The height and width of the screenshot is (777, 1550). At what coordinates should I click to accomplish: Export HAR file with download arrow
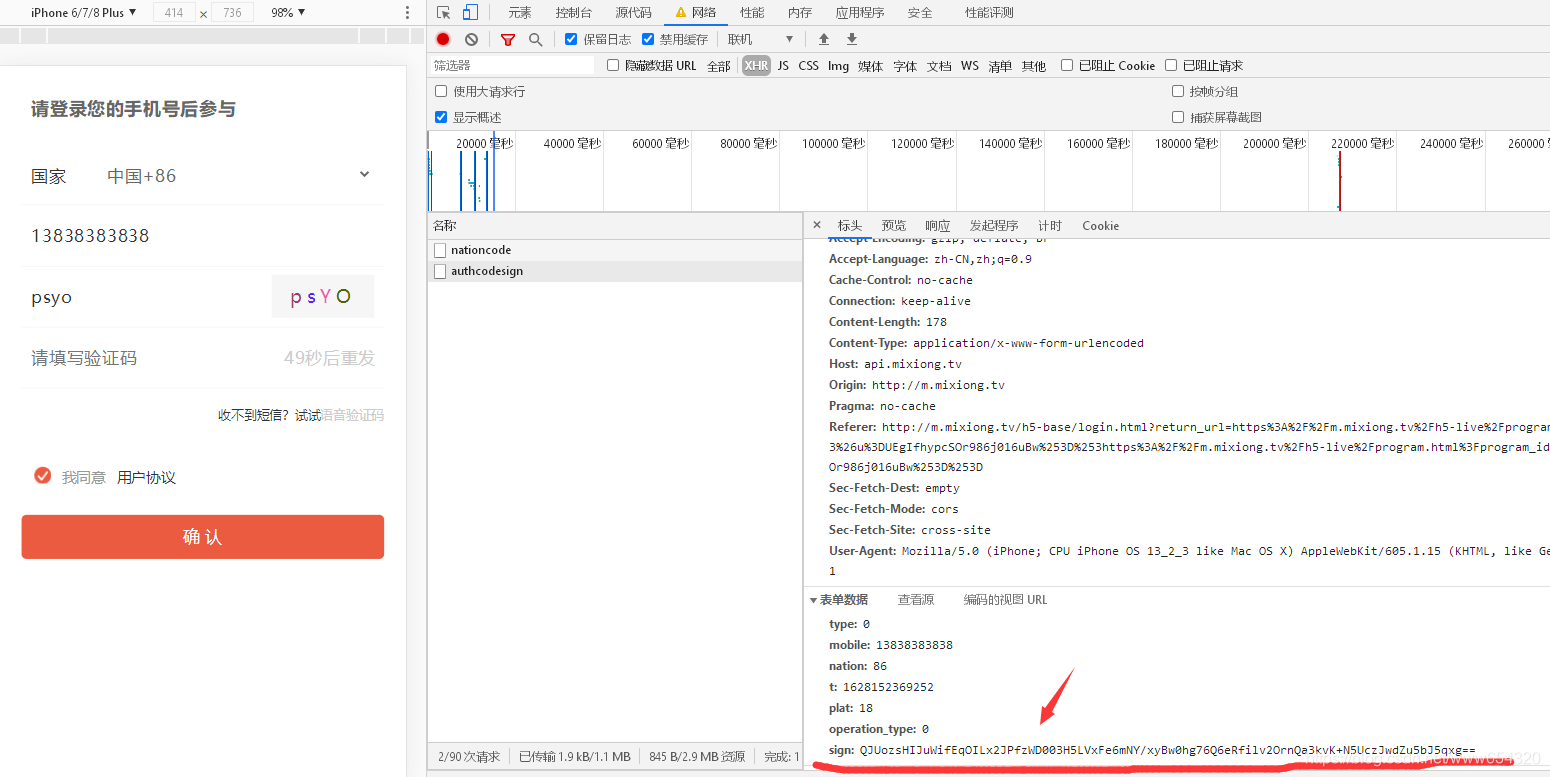852,39
